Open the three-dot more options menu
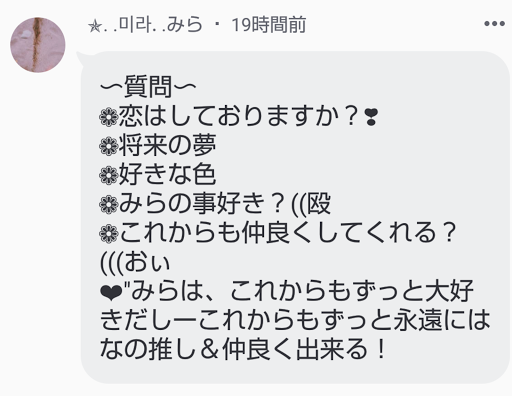This screenshot has height=396, width=512. pos(494,24)
